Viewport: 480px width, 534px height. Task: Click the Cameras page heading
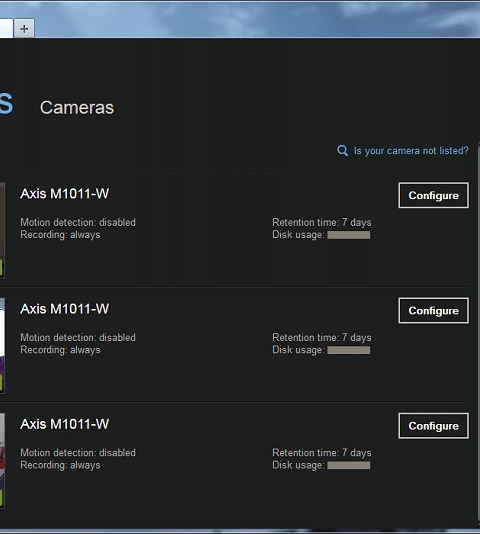coord(77,108)
